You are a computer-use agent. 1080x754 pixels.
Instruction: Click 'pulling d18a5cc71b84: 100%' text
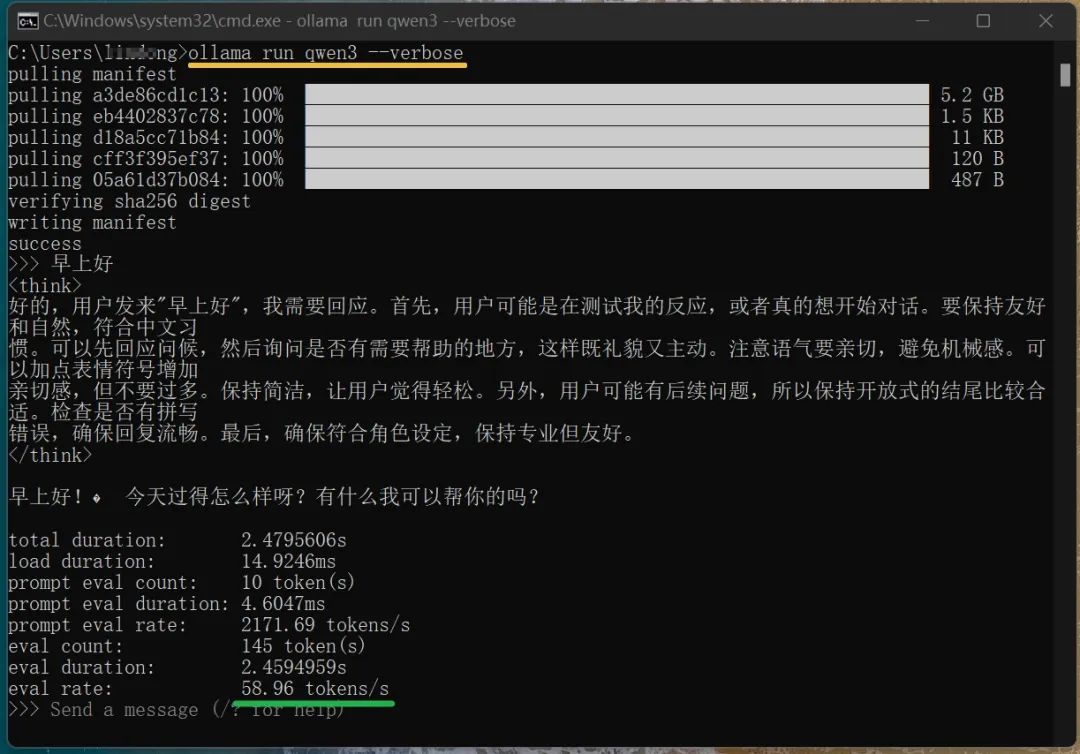pos(146,137)
